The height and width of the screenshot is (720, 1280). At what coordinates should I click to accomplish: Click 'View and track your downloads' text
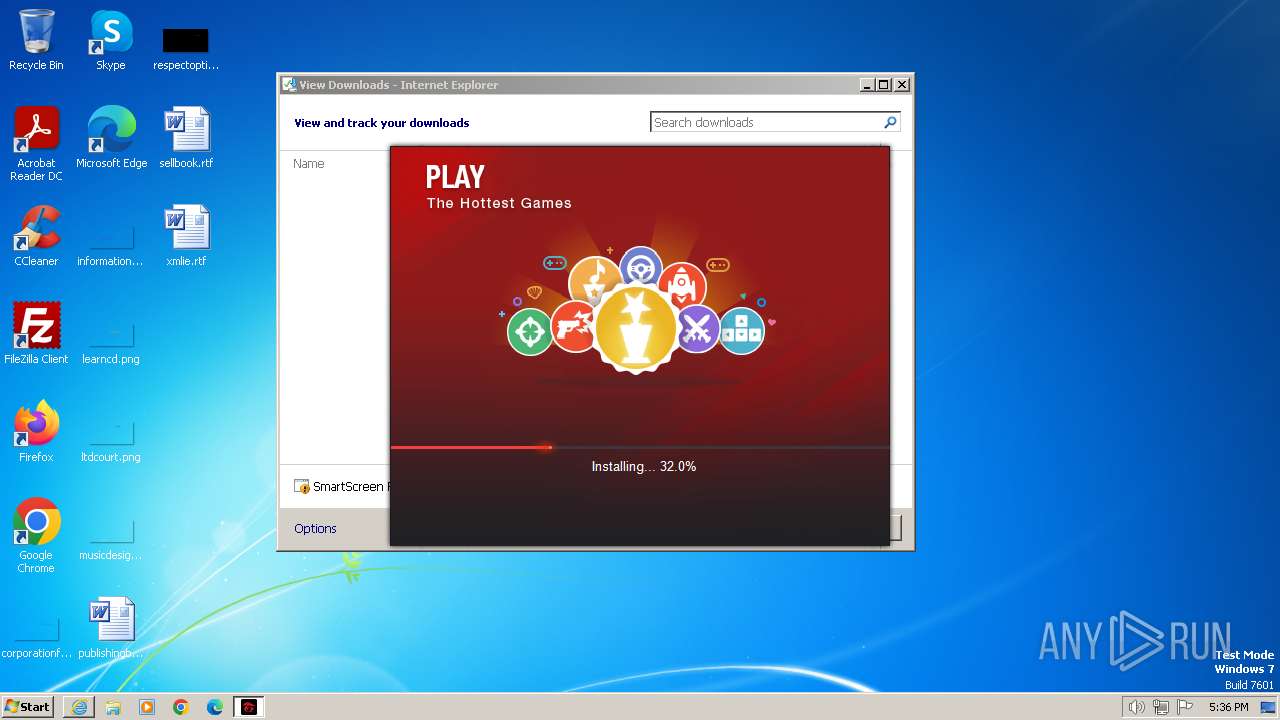381,123
